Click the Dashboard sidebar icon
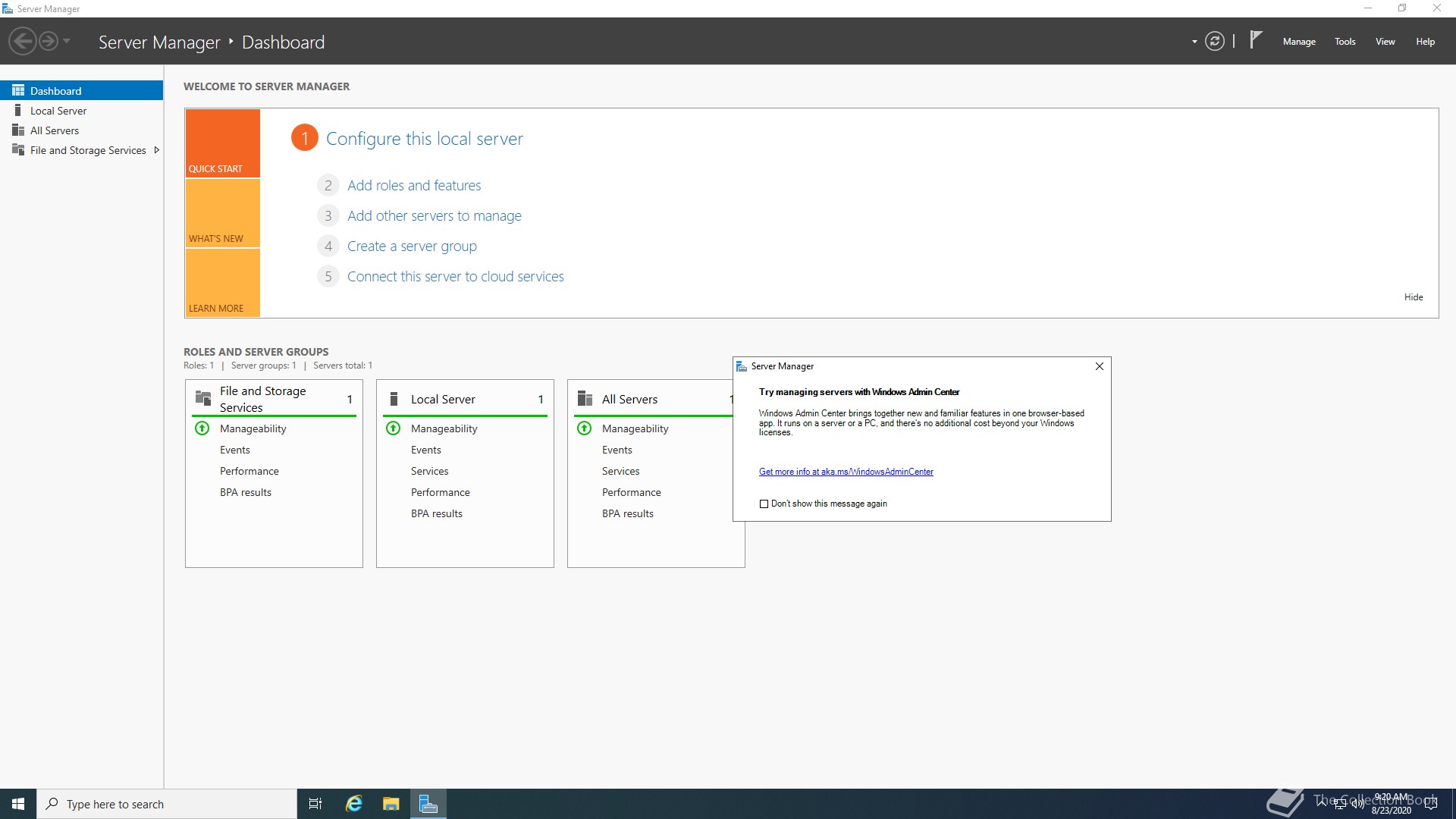Image resolution: width=1456 pixels, height=819 pixels. click(18, 90)
